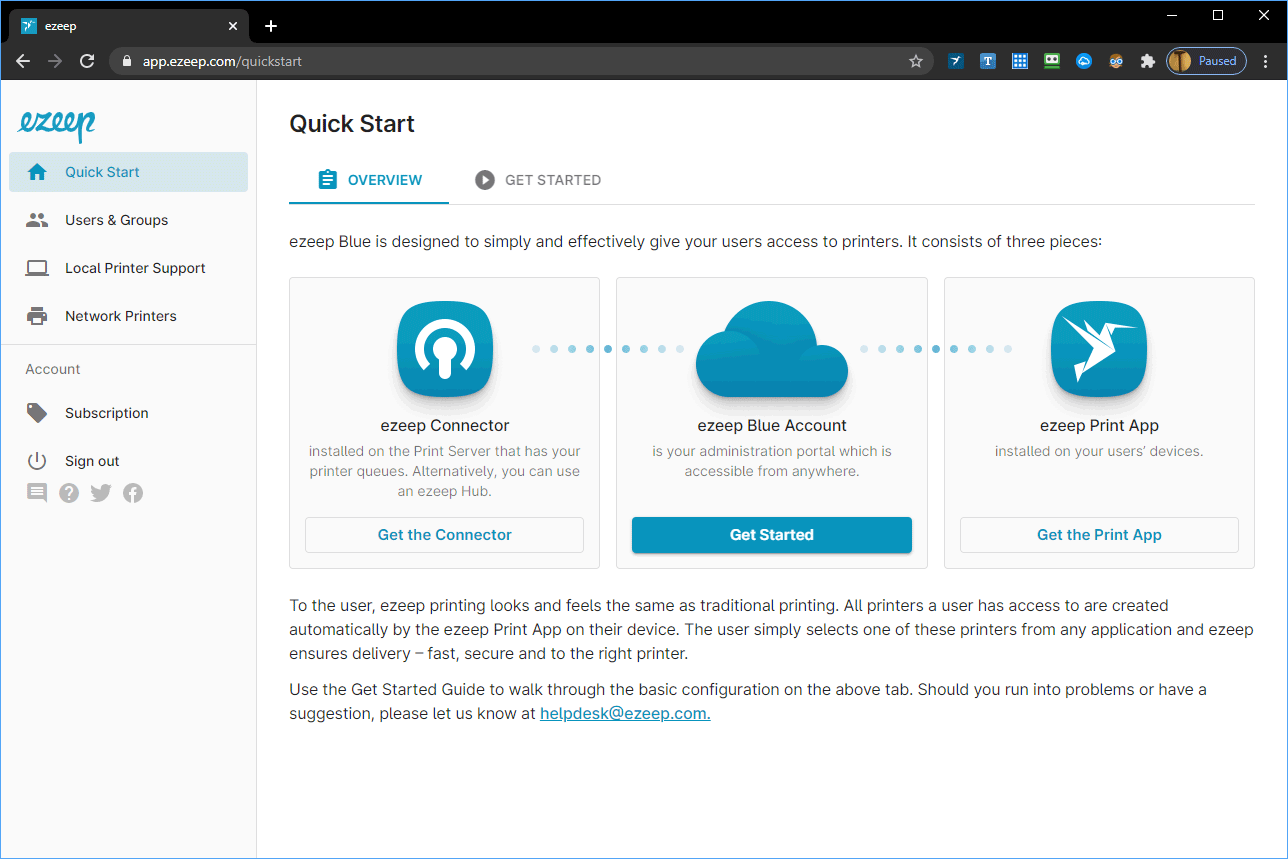The image size is (1288, 859).
Task: Click the Account section label
Action: [x=53, y=369]
